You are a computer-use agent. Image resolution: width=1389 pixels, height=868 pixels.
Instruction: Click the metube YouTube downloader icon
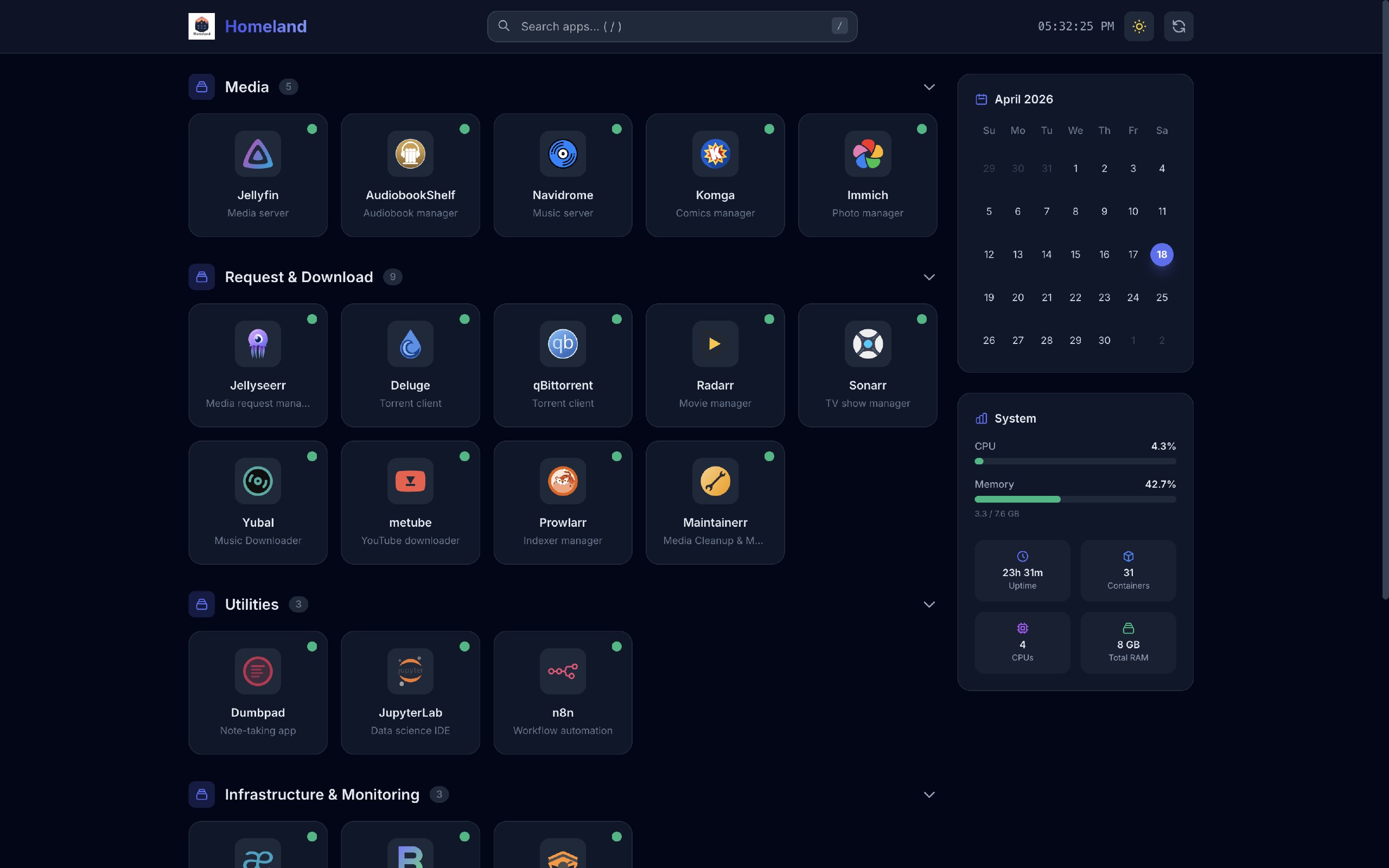coord(410,481)
